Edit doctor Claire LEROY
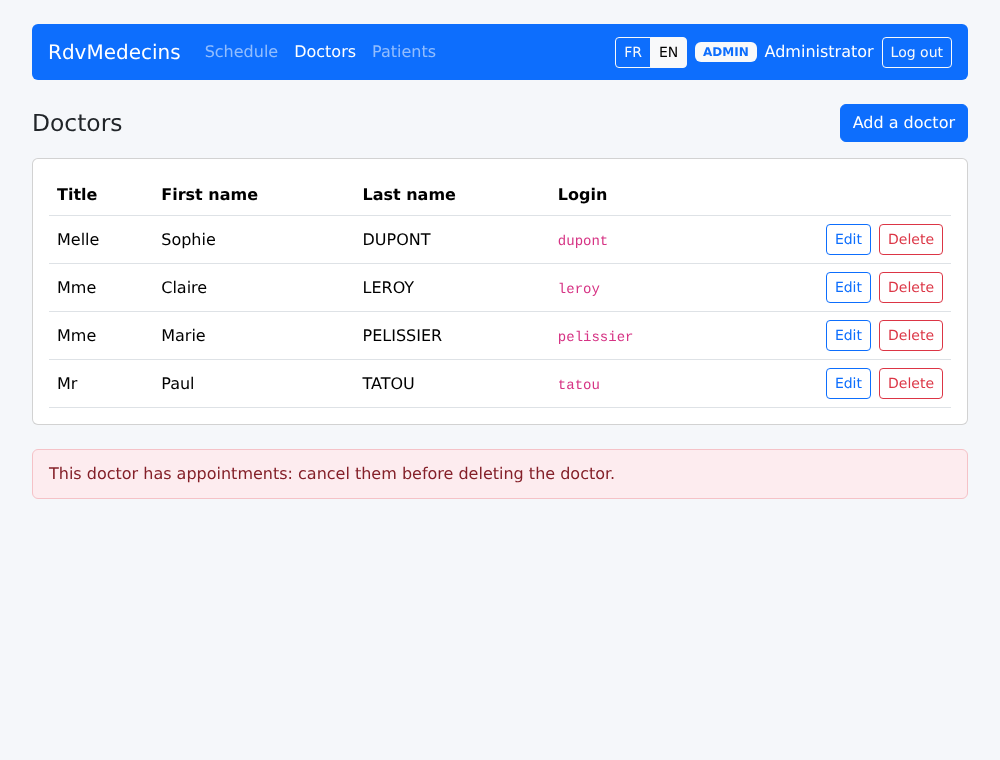Screen dimensions: 1000x760 [x=848, y=288]
